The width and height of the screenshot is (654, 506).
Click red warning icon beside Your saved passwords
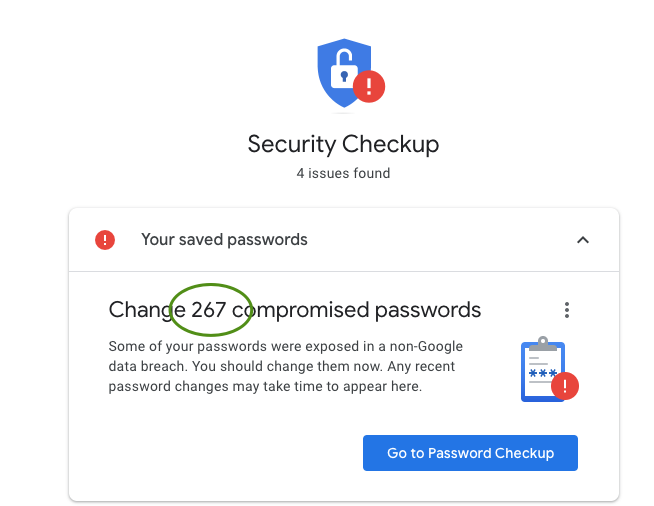pyautogui.click(x=105, y=240)
